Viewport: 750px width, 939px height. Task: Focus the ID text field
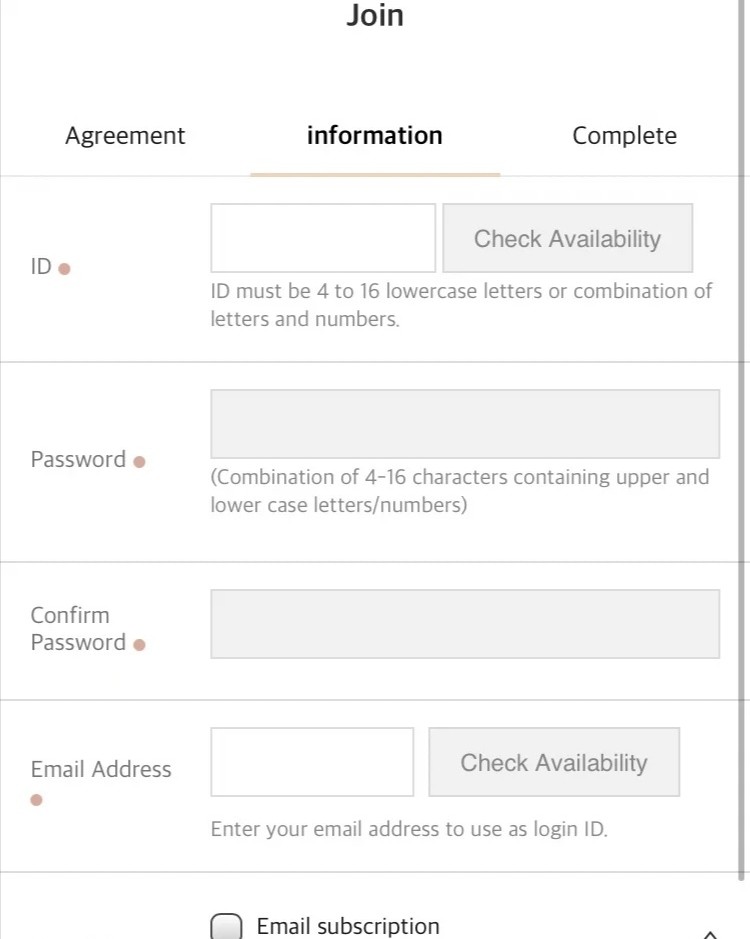click(323, 238)
